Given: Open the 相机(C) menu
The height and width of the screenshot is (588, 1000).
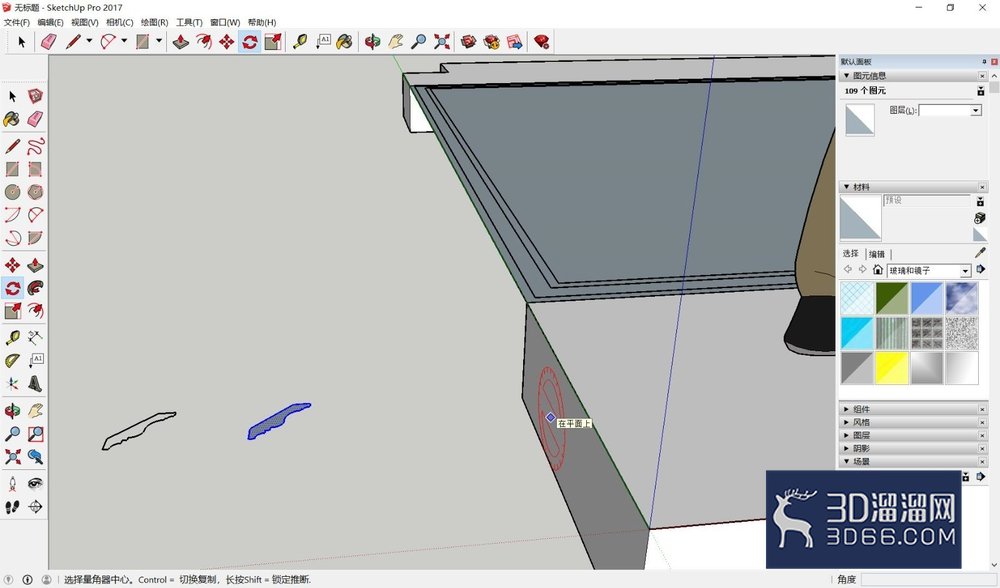Looking at the screenshot, I should tap(120, 22).
